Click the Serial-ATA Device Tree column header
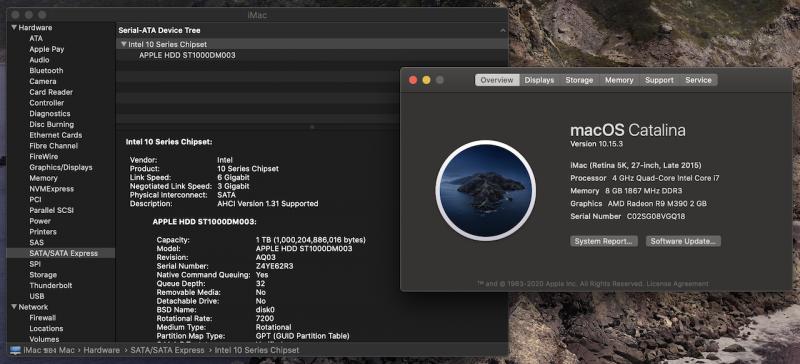The image size is (800, 364). (x=159, y=30)
